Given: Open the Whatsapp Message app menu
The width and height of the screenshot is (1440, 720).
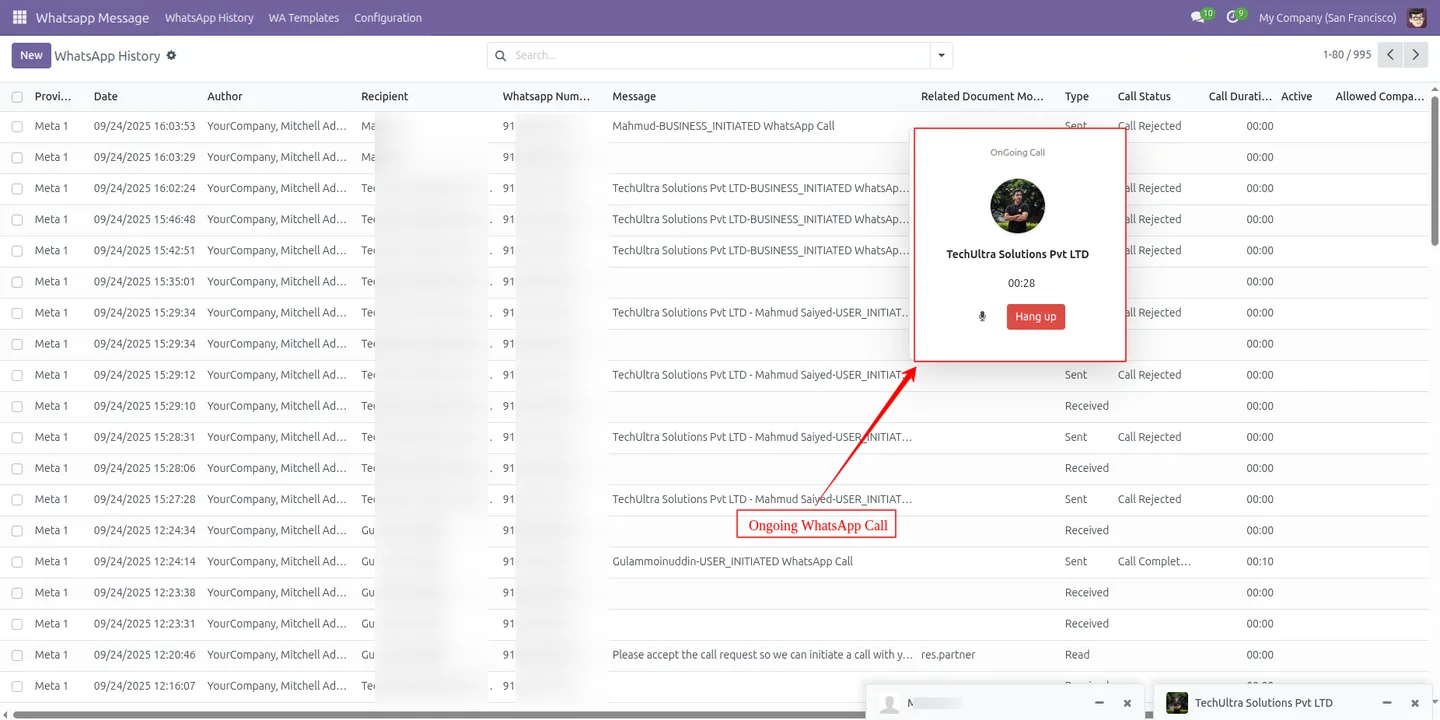Looking at the screenshot, I should pos(92,18).
